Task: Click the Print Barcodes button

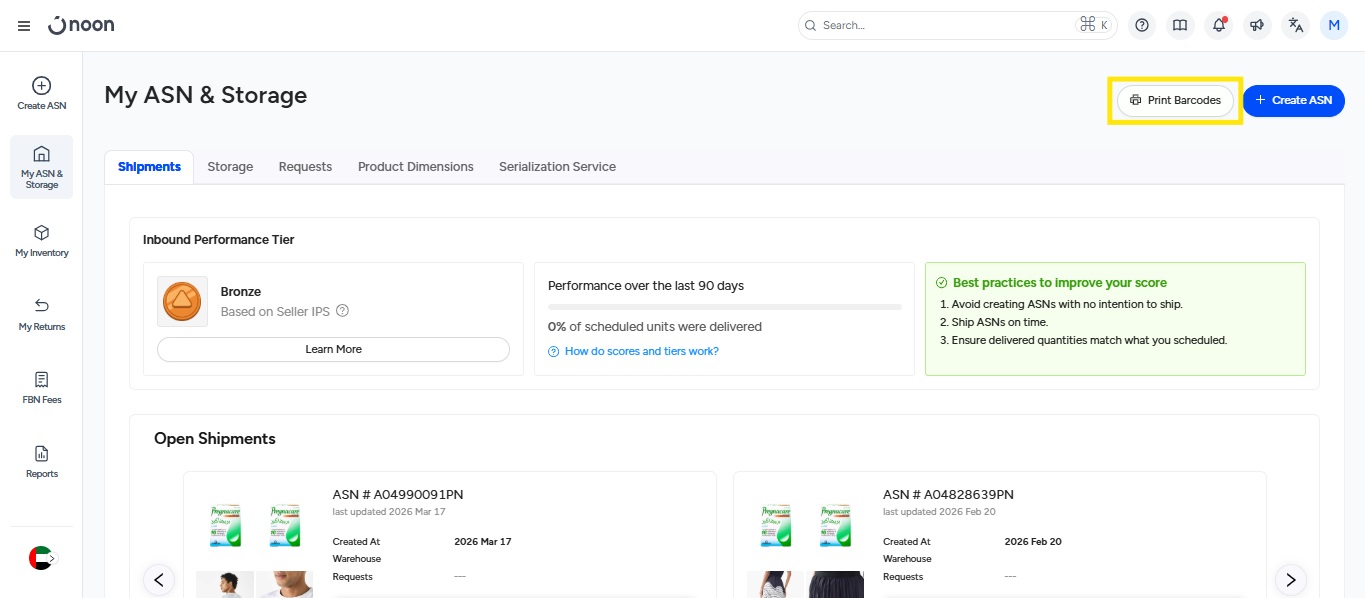Action: click(1175, 100)
